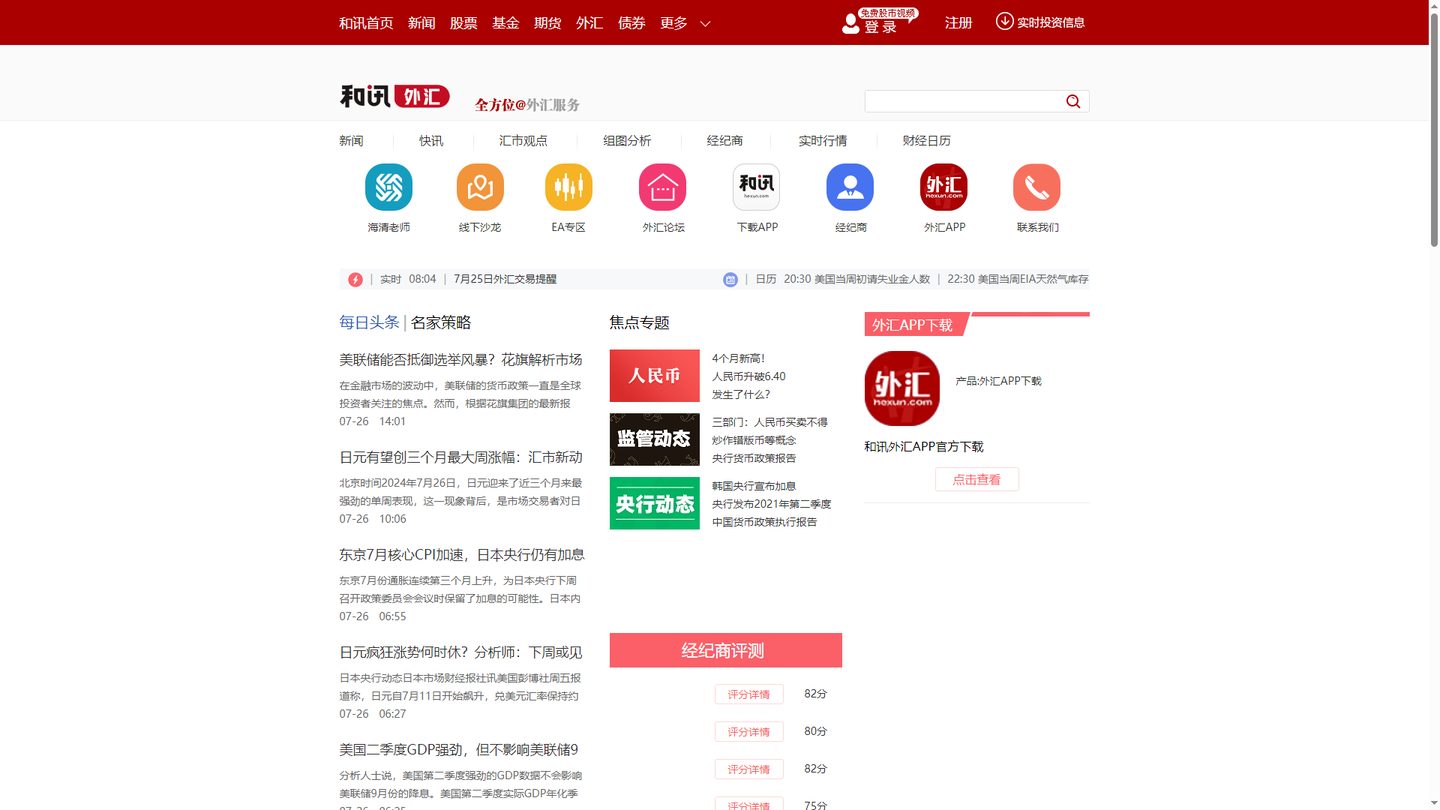Open headline 美联储能否抵御选举风暴

pyautogui.click(x=461, y=359)
